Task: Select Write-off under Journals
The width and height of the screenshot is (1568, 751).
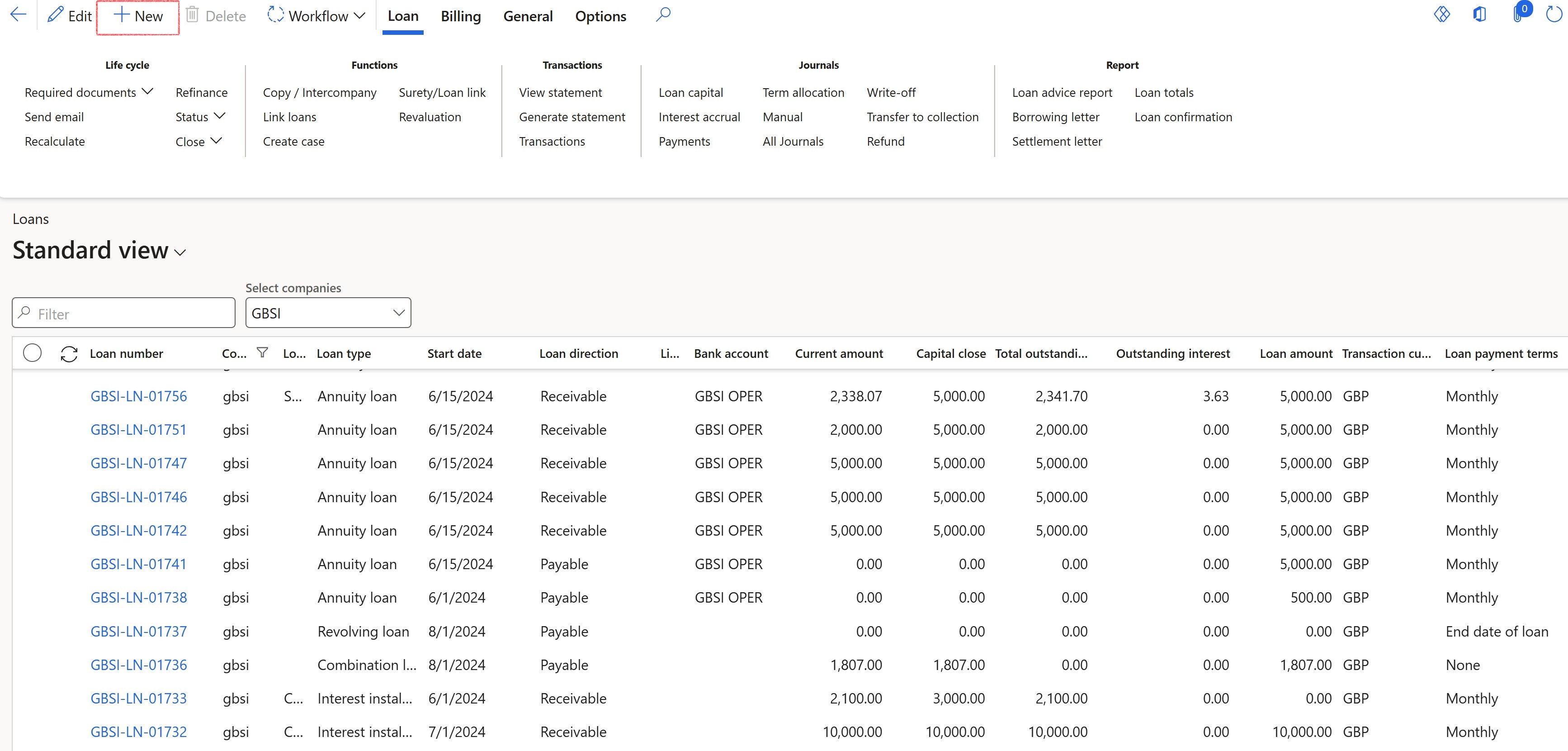Action: click(x=891, y=92)
